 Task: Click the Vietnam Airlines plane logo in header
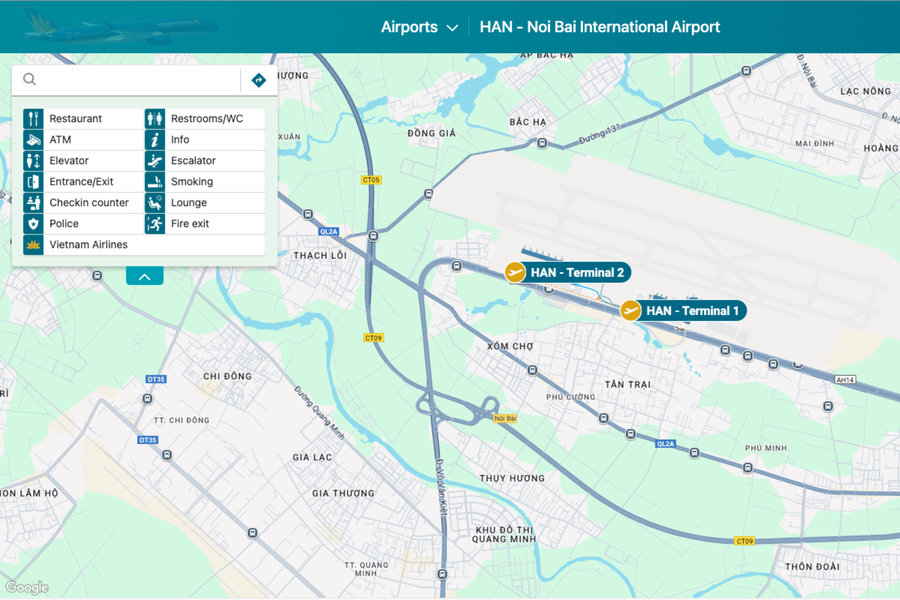click(122, 27)
